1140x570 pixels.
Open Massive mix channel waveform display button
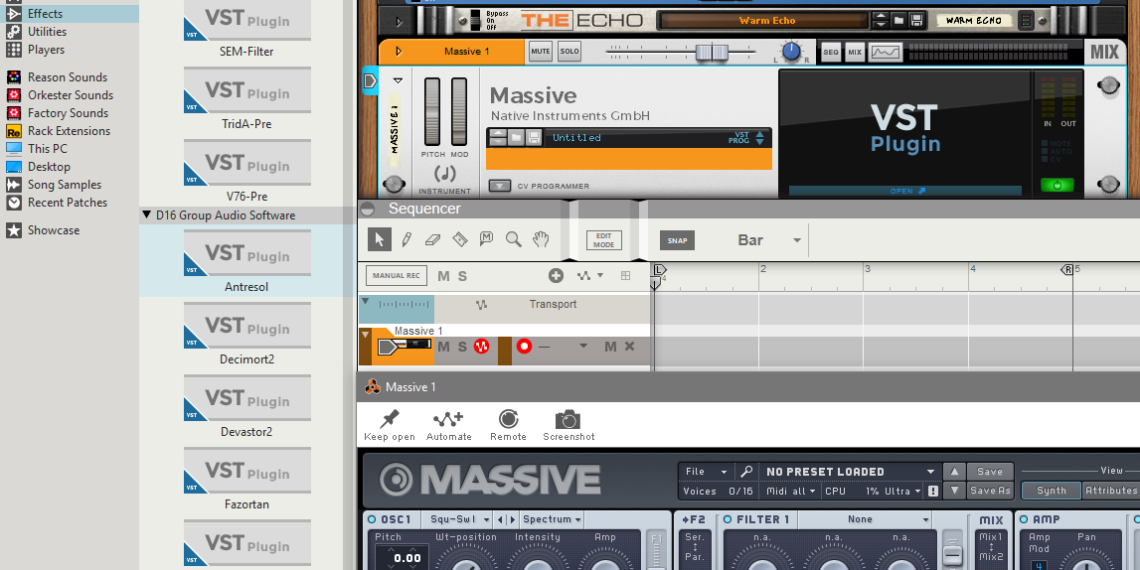point(886,52)
